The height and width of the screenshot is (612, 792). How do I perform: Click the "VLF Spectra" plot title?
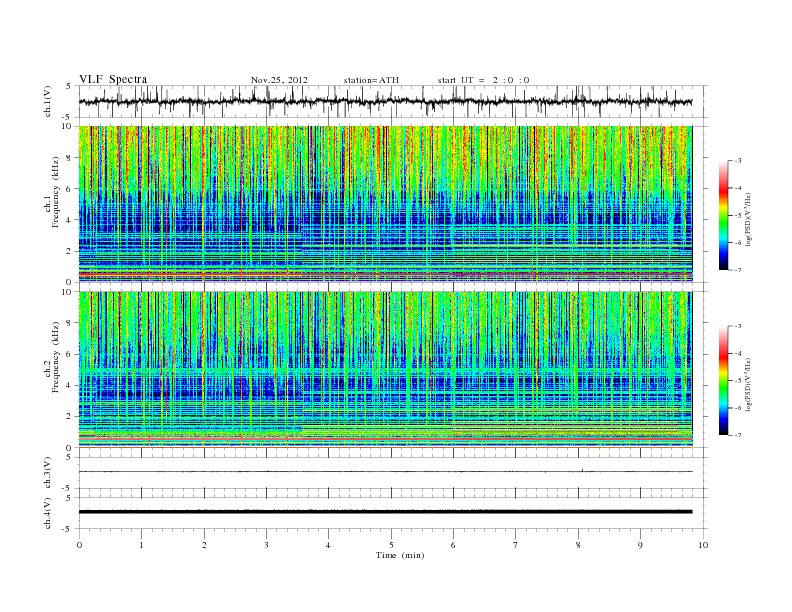coord(113,79)
